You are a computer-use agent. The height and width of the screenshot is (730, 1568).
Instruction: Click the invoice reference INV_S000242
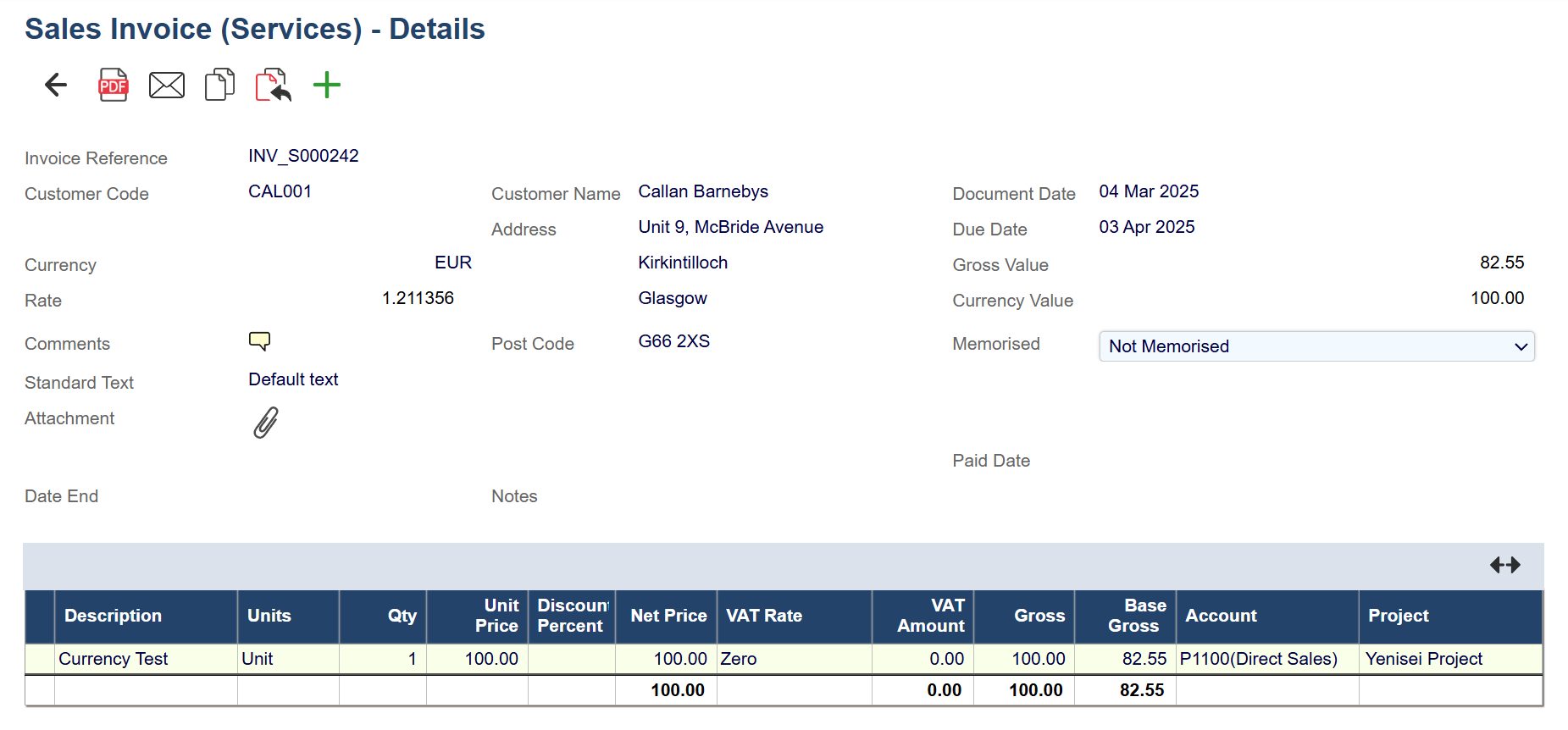(x=303, y=156)
